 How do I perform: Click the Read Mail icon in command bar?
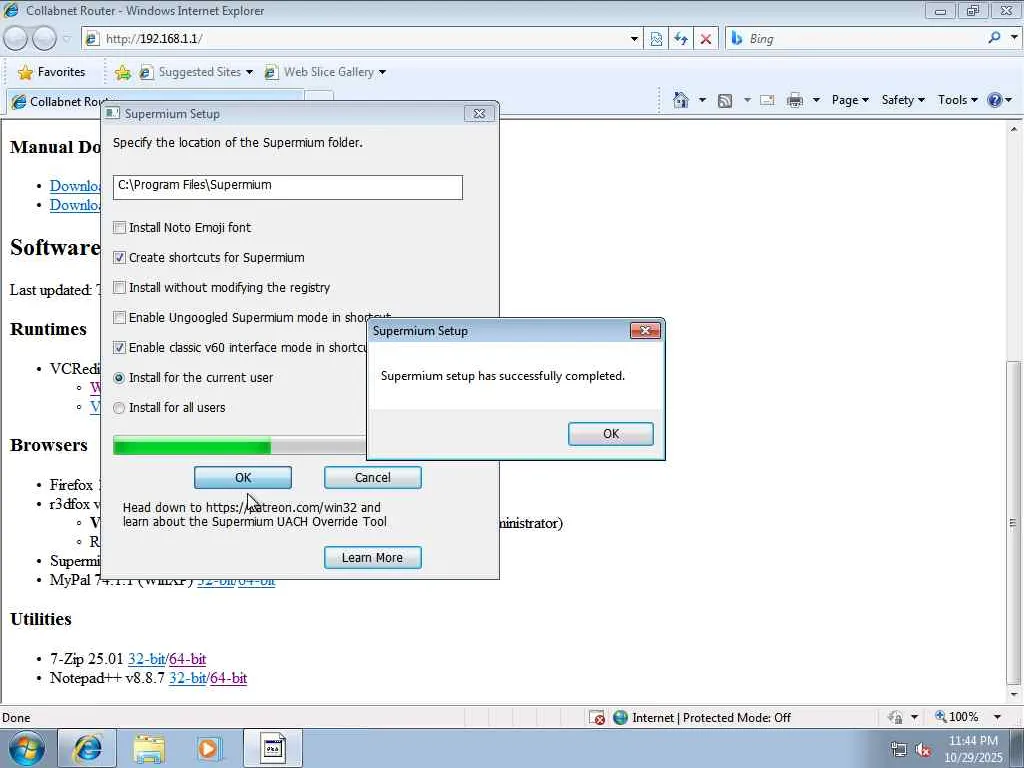767,100
